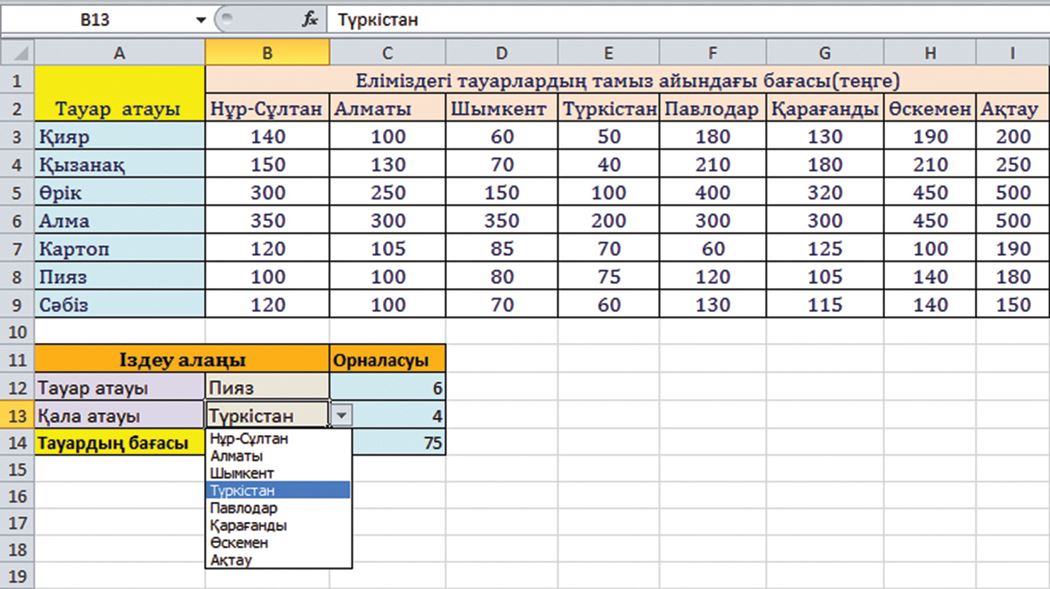Image resolution: width=1050 pixels, height=589 pixels.
Task: Select the Қызанақ price 40 under Түркістан
Action: point(609,165)
